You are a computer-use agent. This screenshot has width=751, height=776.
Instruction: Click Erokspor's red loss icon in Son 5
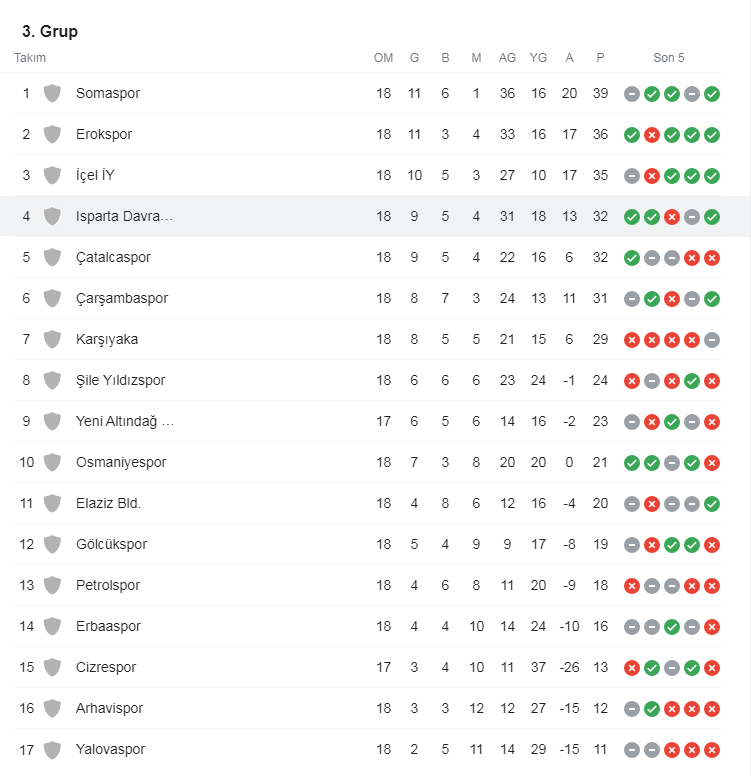pyautogui.click(x=652, y=135)
